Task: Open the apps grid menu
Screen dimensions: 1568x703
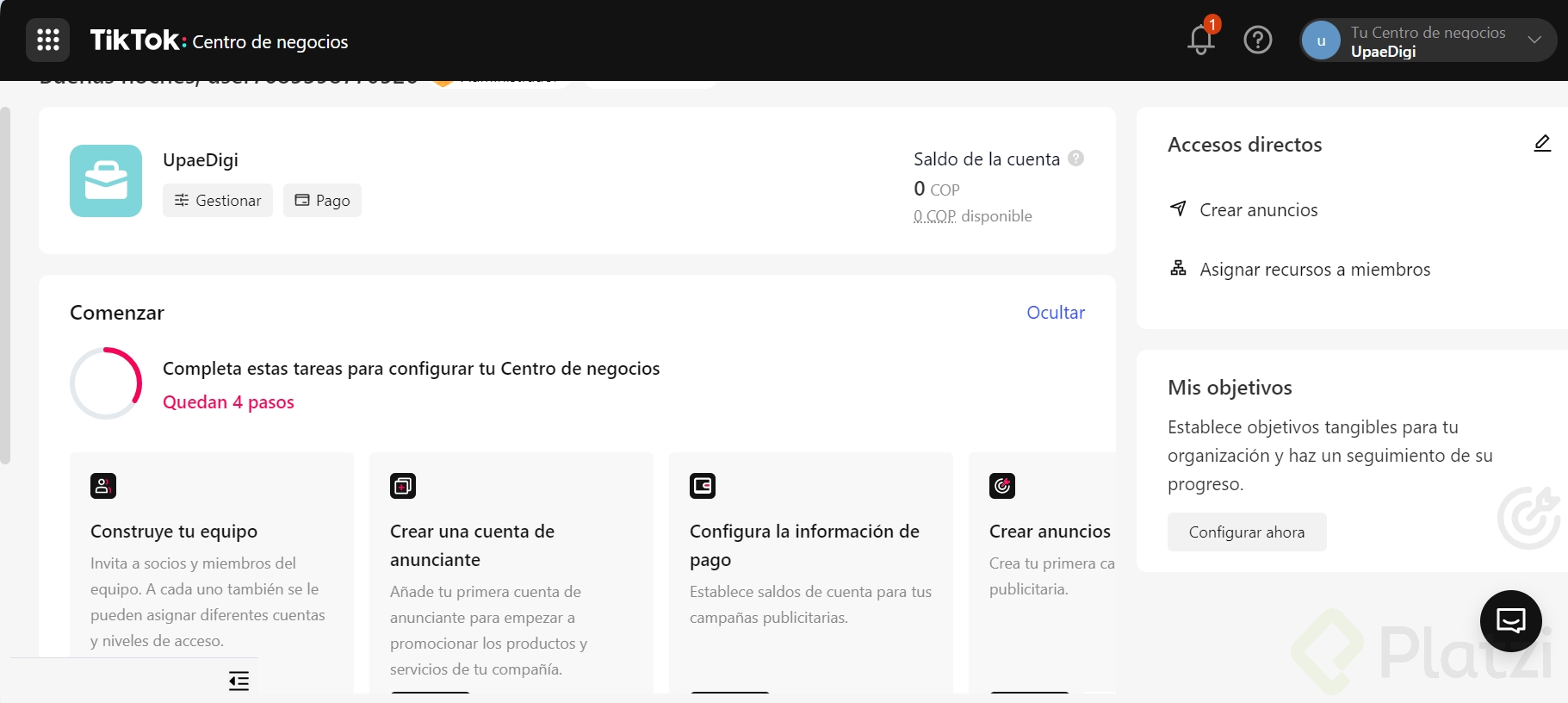Action: 47,40
